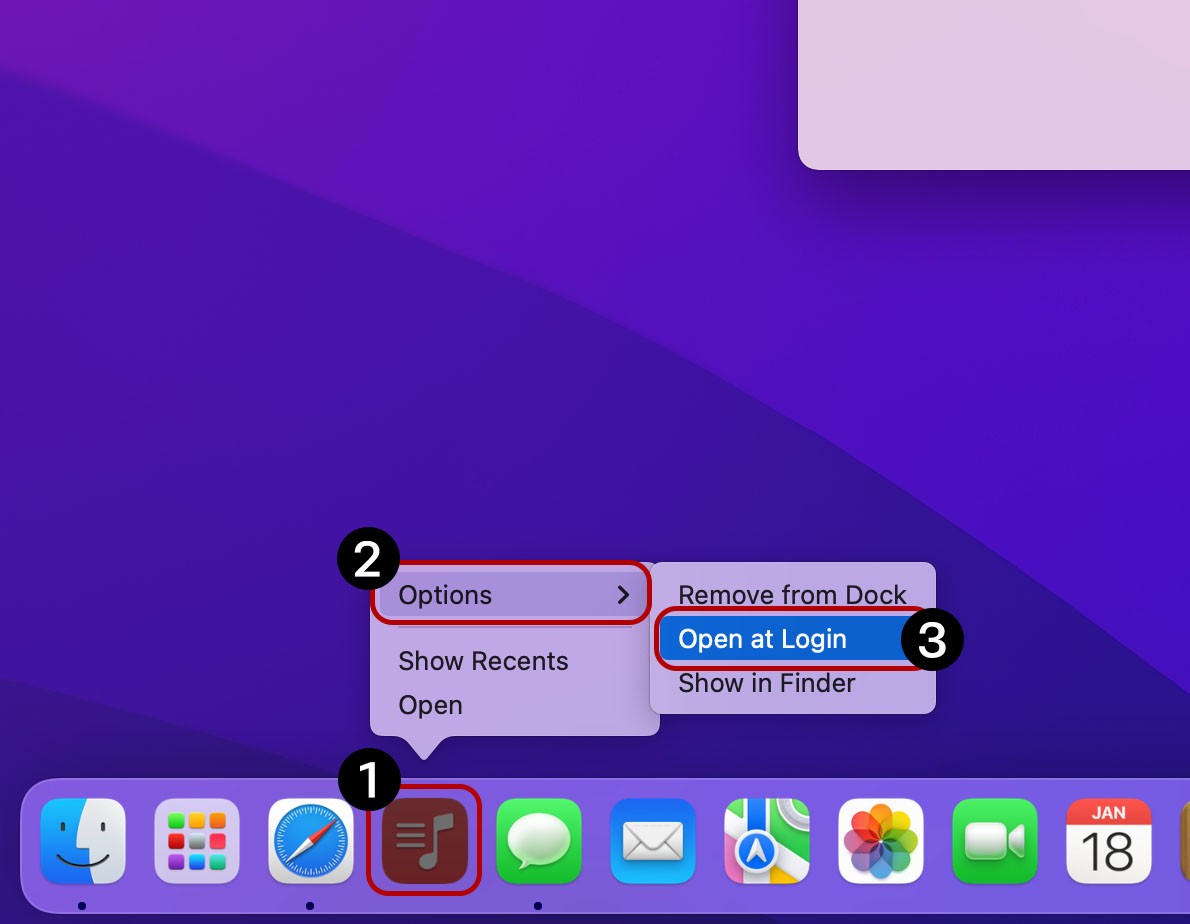Select Remove from Dock
This screenshot has width=1190, height=924.
(792, 595)
